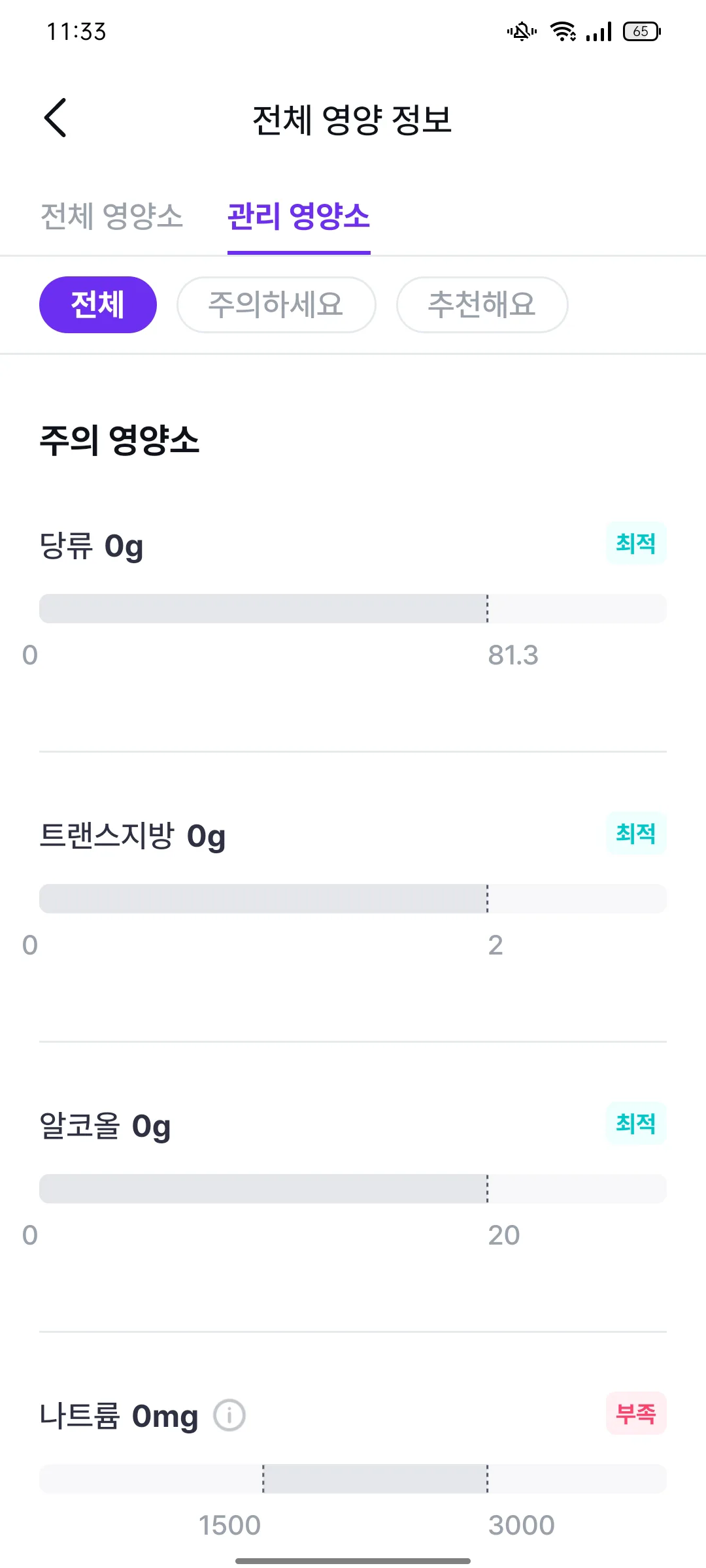Tap the Wi-Fi status icon

563,31
